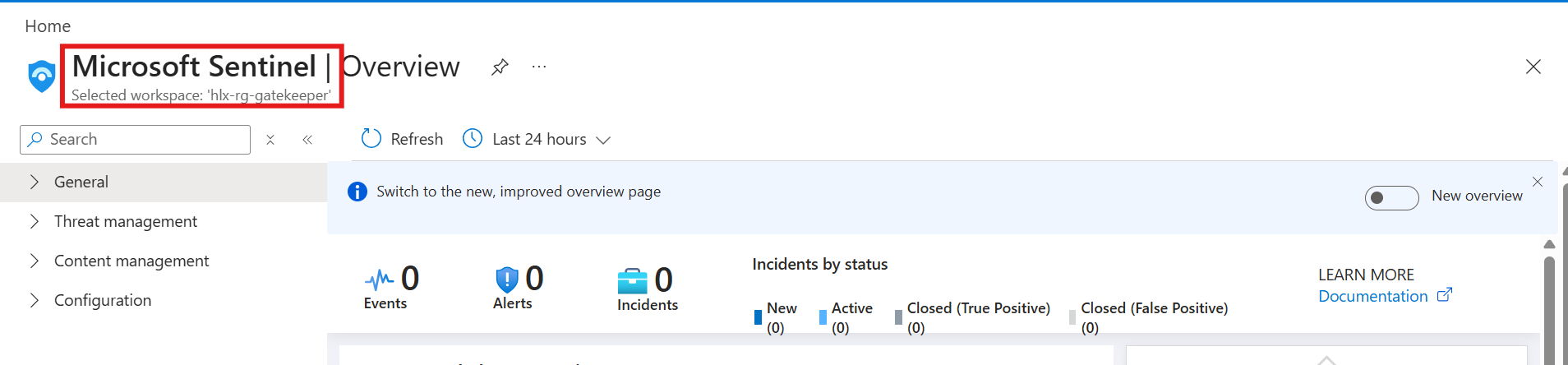Dismiss the new overview info banner
The height and width of the screenshot is (365, 1568).
click(1538, 182)
